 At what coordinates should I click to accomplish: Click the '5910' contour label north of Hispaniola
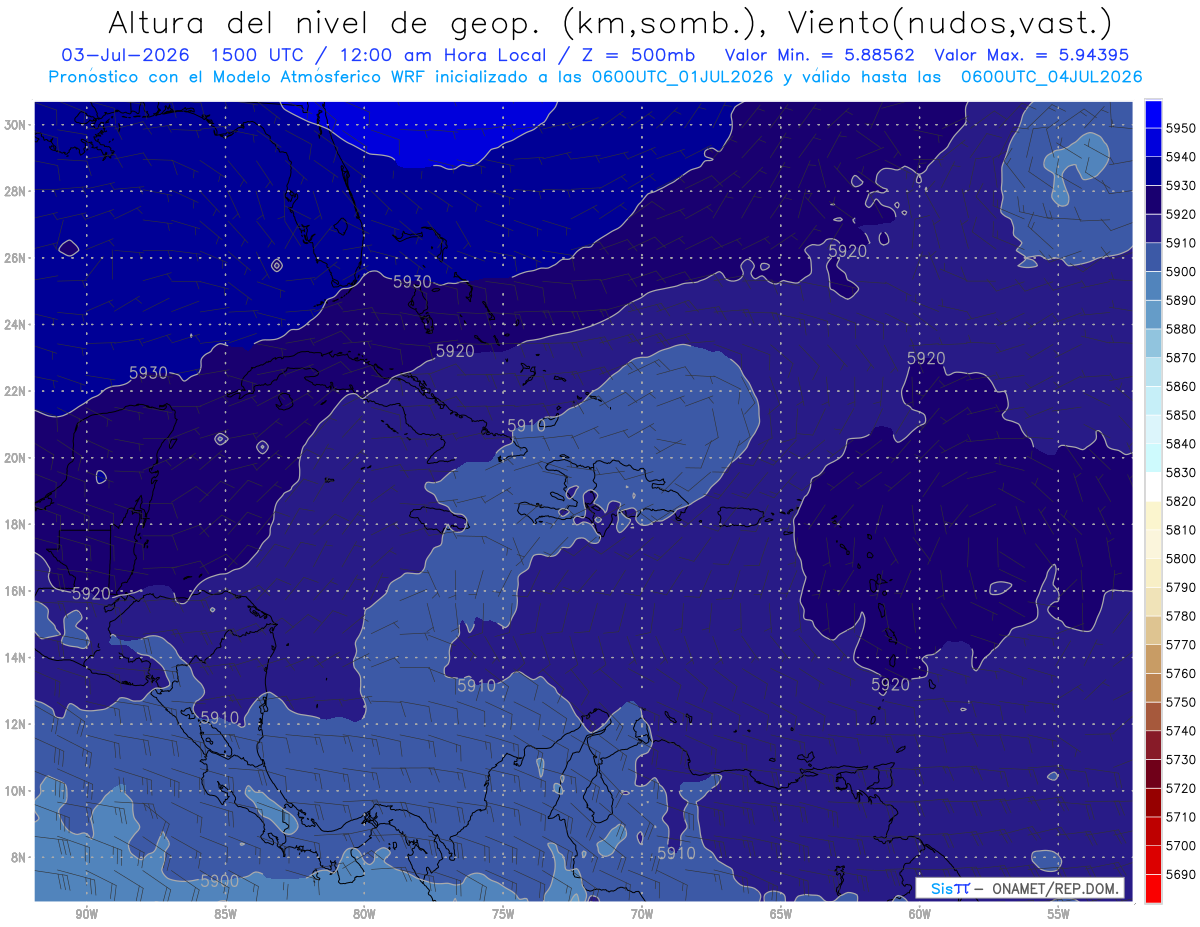[x=526, y=425]
